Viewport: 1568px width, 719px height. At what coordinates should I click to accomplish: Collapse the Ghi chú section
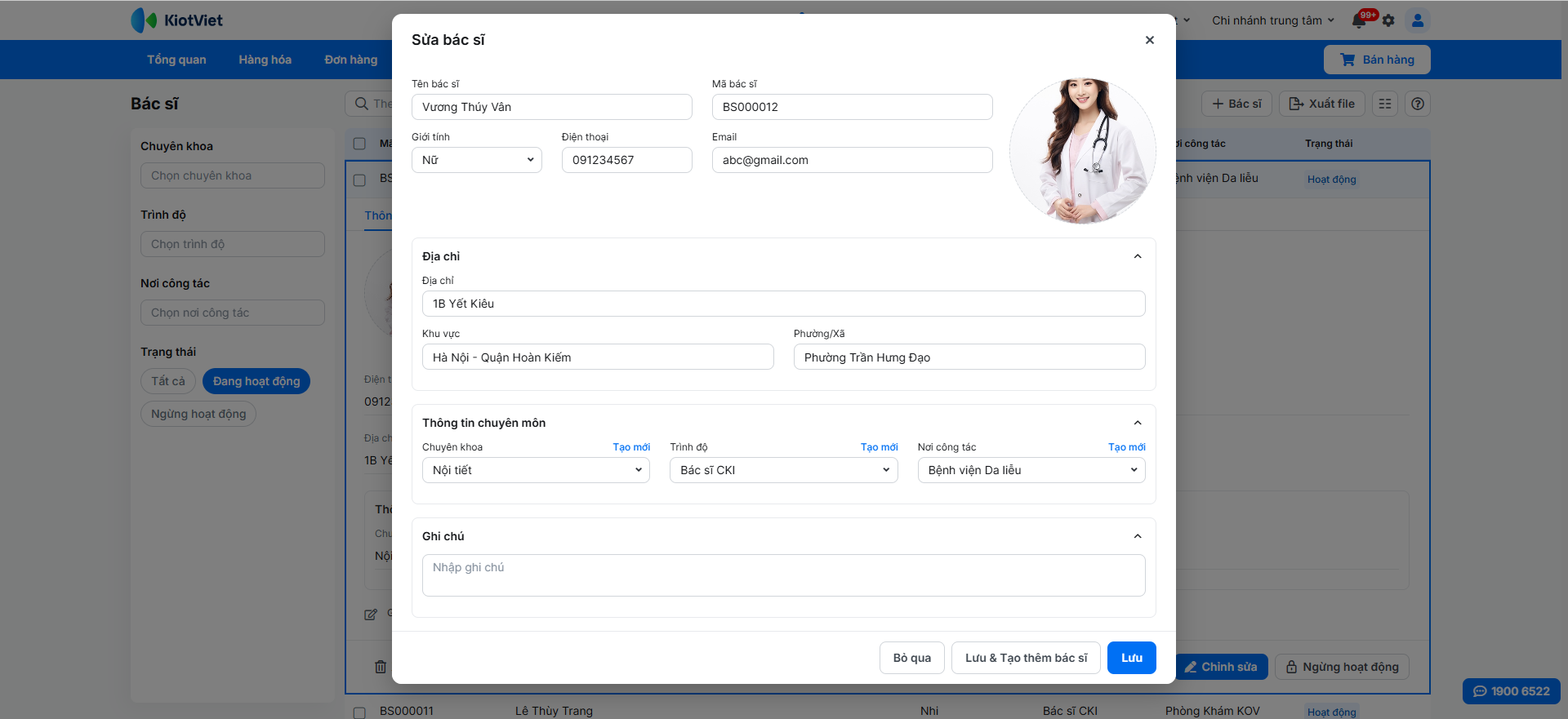pos(1138,536)
